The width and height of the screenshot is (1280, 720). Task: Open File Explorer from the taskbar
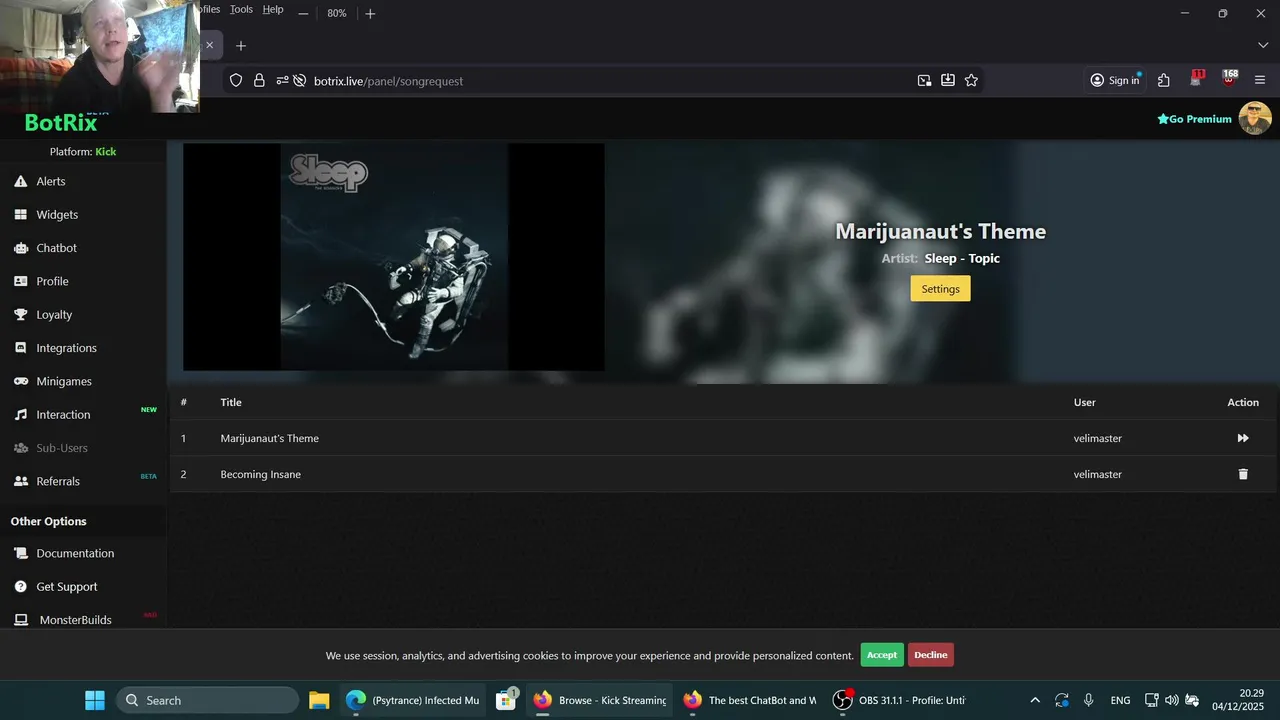[319, 700]
